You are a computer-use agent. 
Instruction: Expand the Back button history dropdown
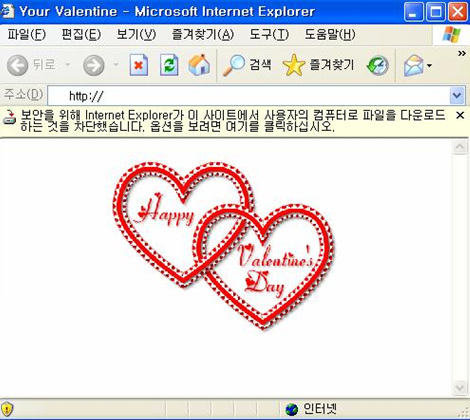tap(68, 64)
